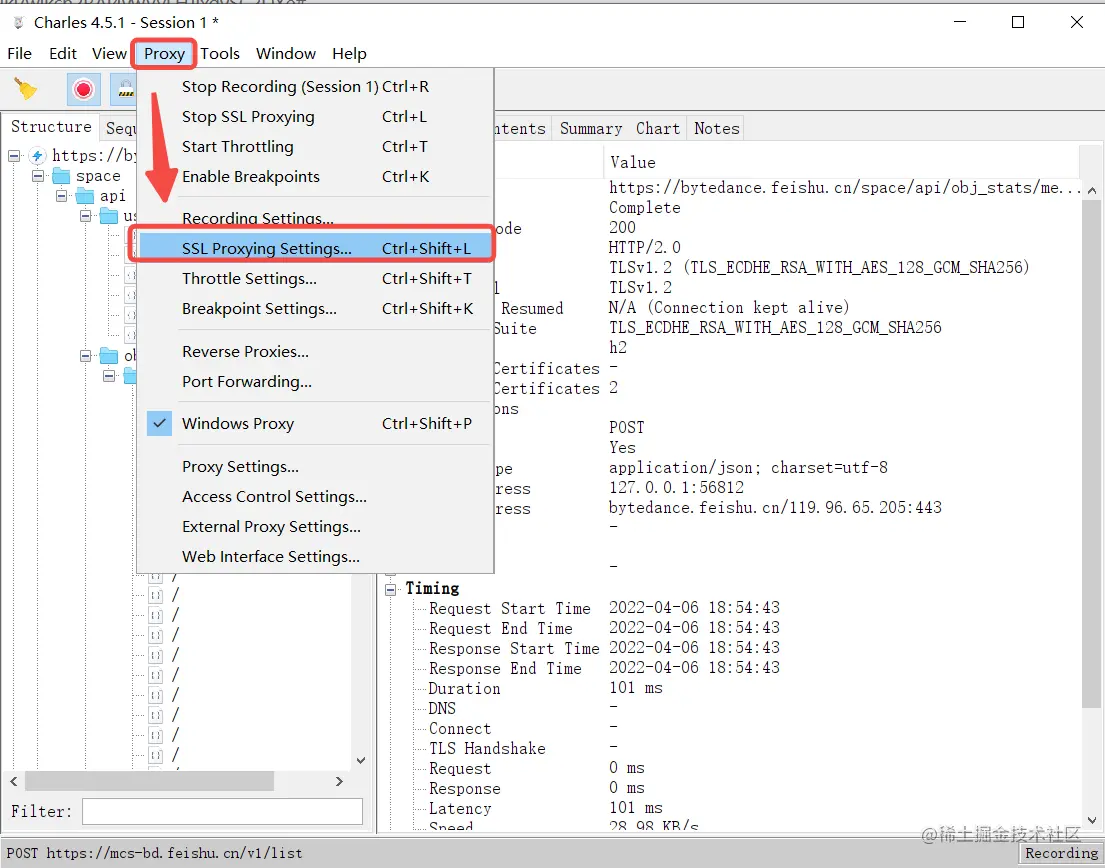Viewport: 1105px width, 868px height.
Task: Click the tree vertical scrollbar down arrow
Action: (361, 760)
